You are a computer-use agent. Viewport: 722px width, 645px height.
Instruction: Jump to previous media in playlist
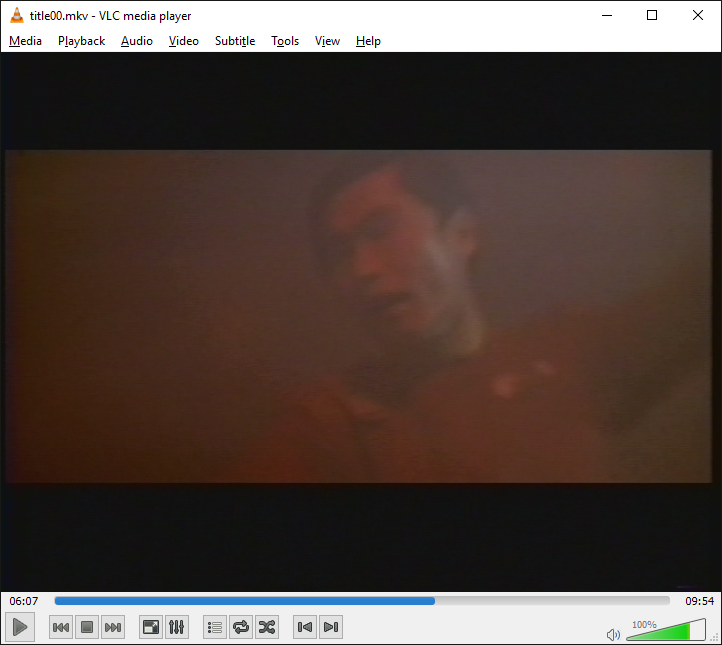(61, 627)
